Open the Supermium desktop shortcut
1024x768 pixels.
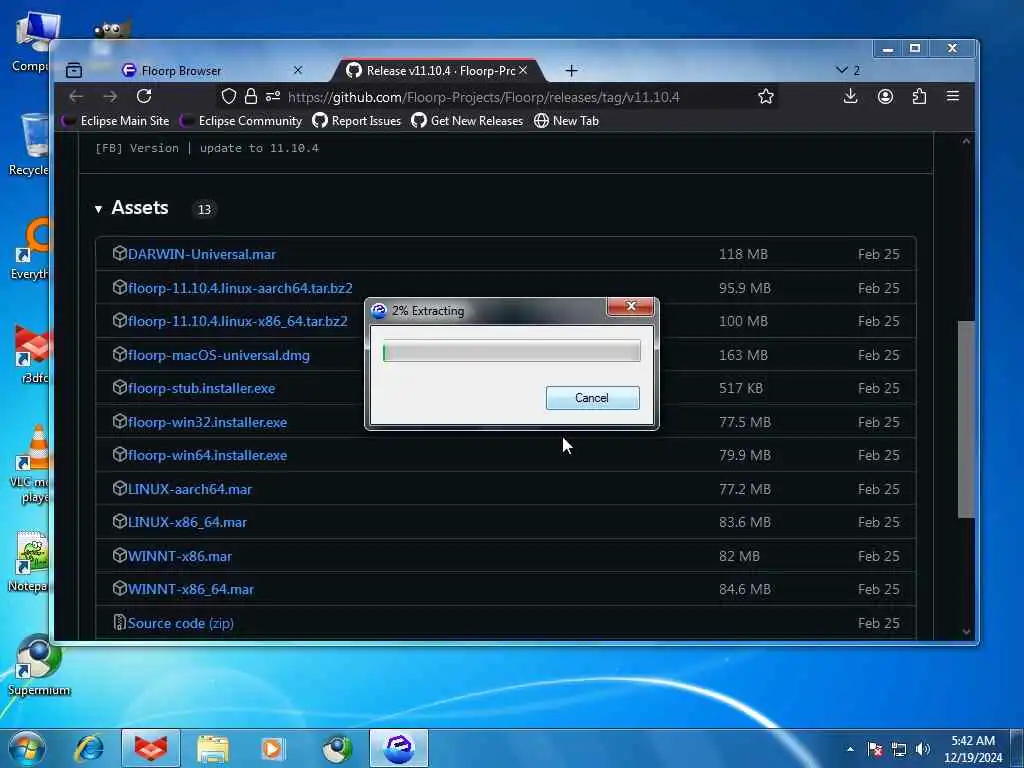(x=38, y=665)
